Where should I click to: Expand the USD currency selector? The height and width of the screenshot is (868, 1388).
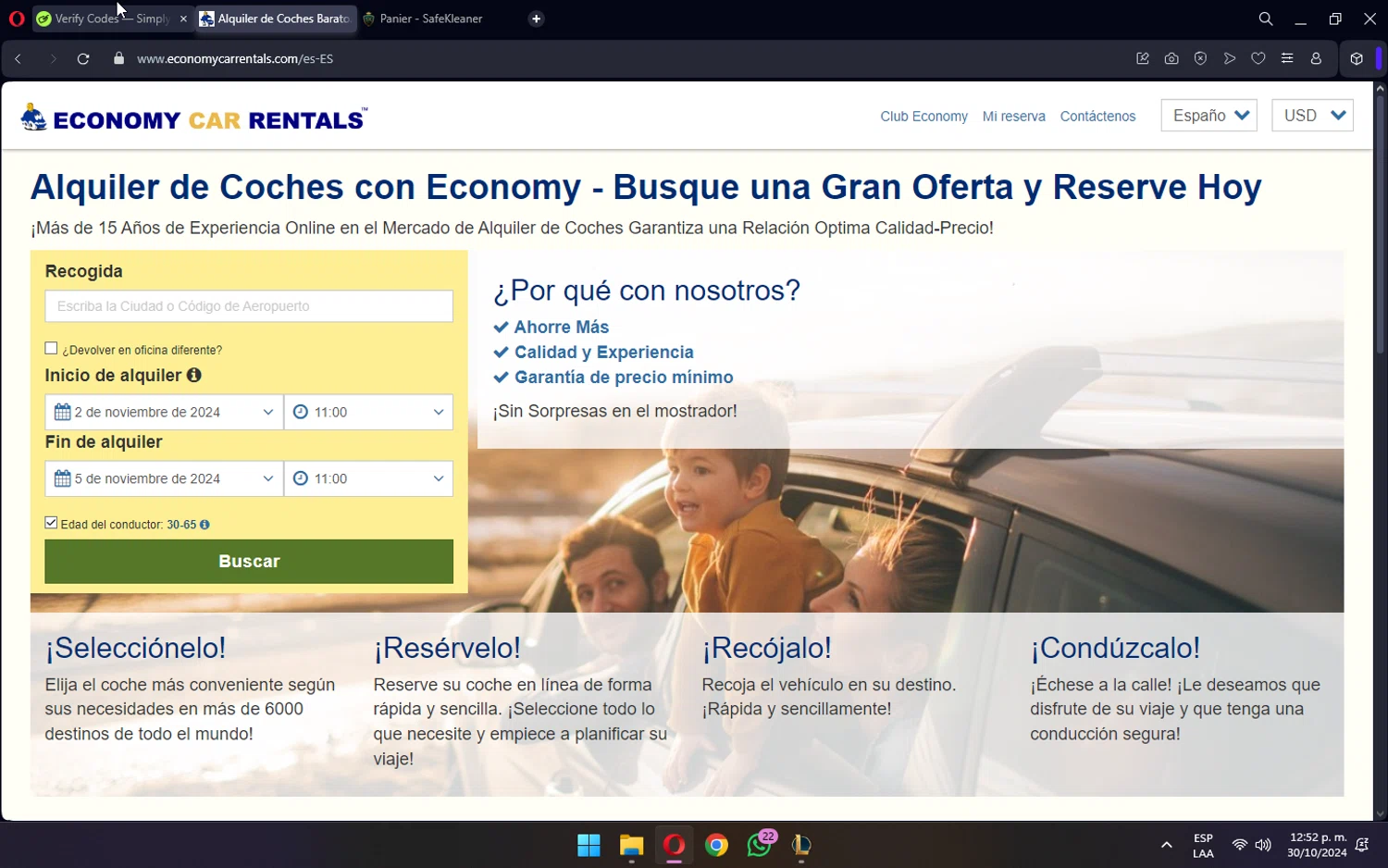coord(1312,116)
